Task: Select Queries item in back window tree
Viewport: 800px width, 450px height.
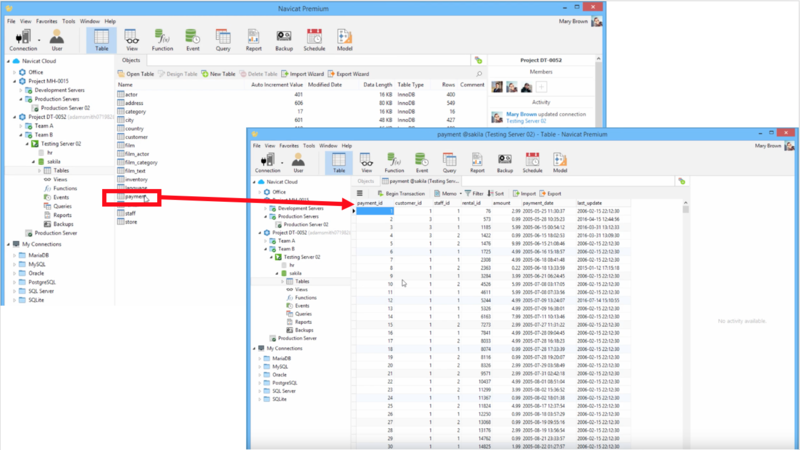Action: point(62,206)
